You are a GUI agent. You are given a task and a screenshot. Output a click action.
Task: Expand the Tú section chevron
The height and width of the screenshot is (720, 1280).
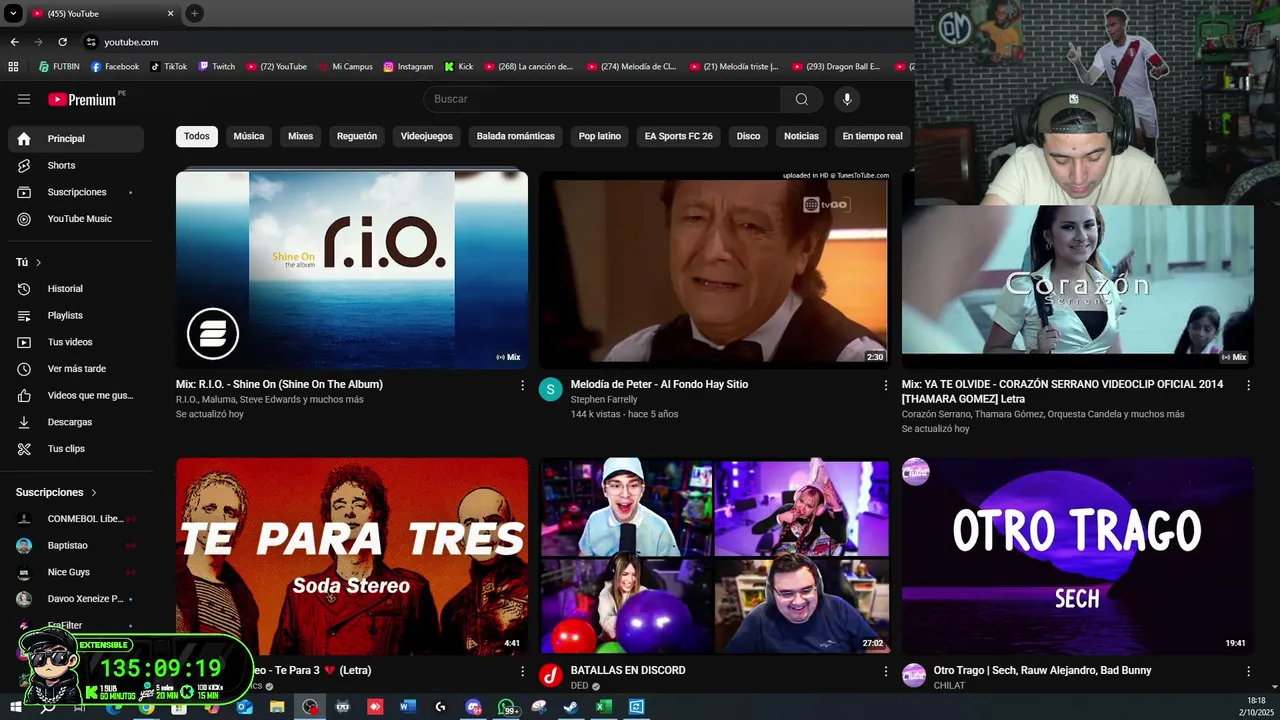[38, 262]
